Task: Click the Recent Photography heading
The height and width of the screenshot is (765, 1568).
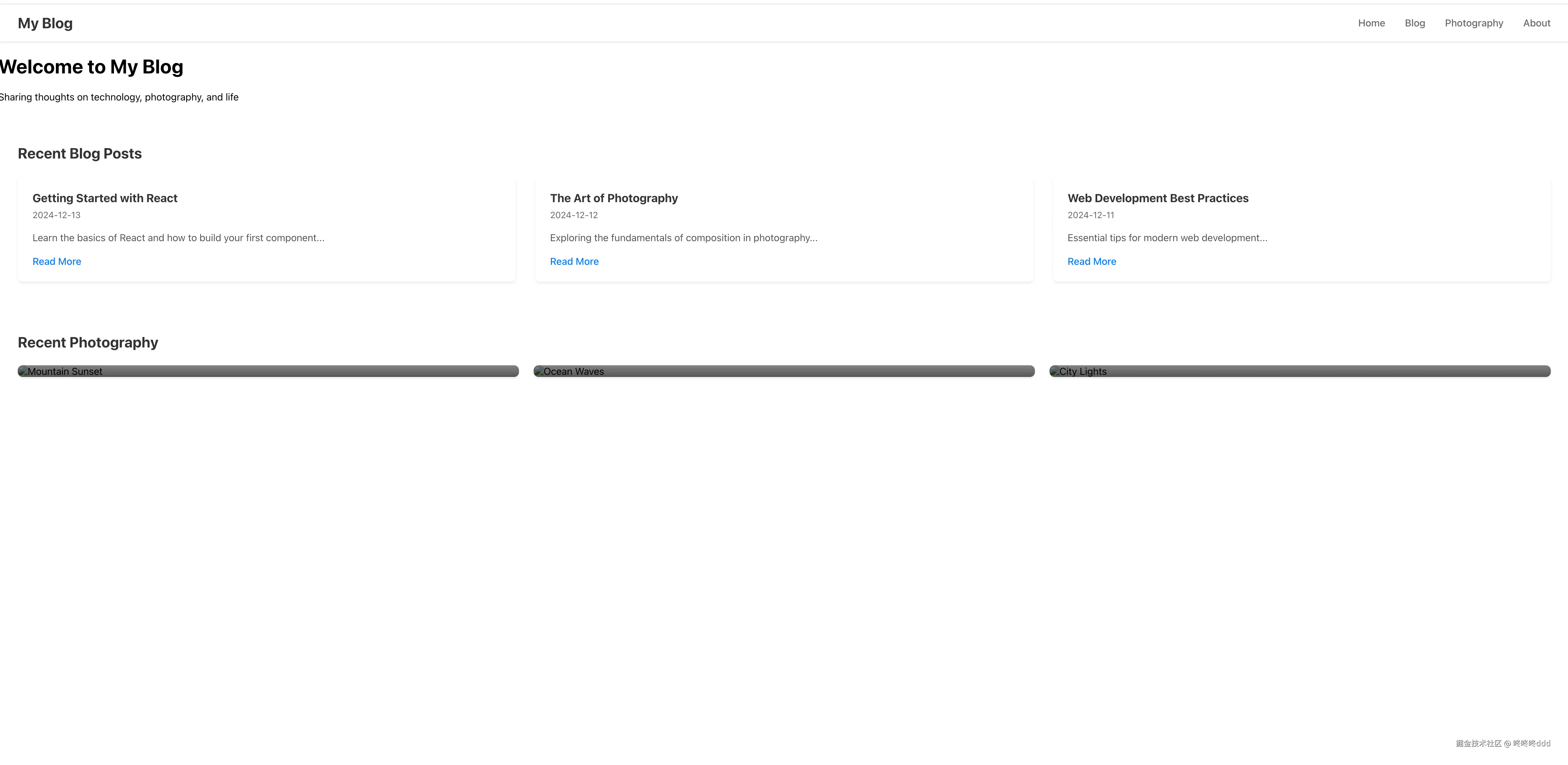Action: coord(88,342)
